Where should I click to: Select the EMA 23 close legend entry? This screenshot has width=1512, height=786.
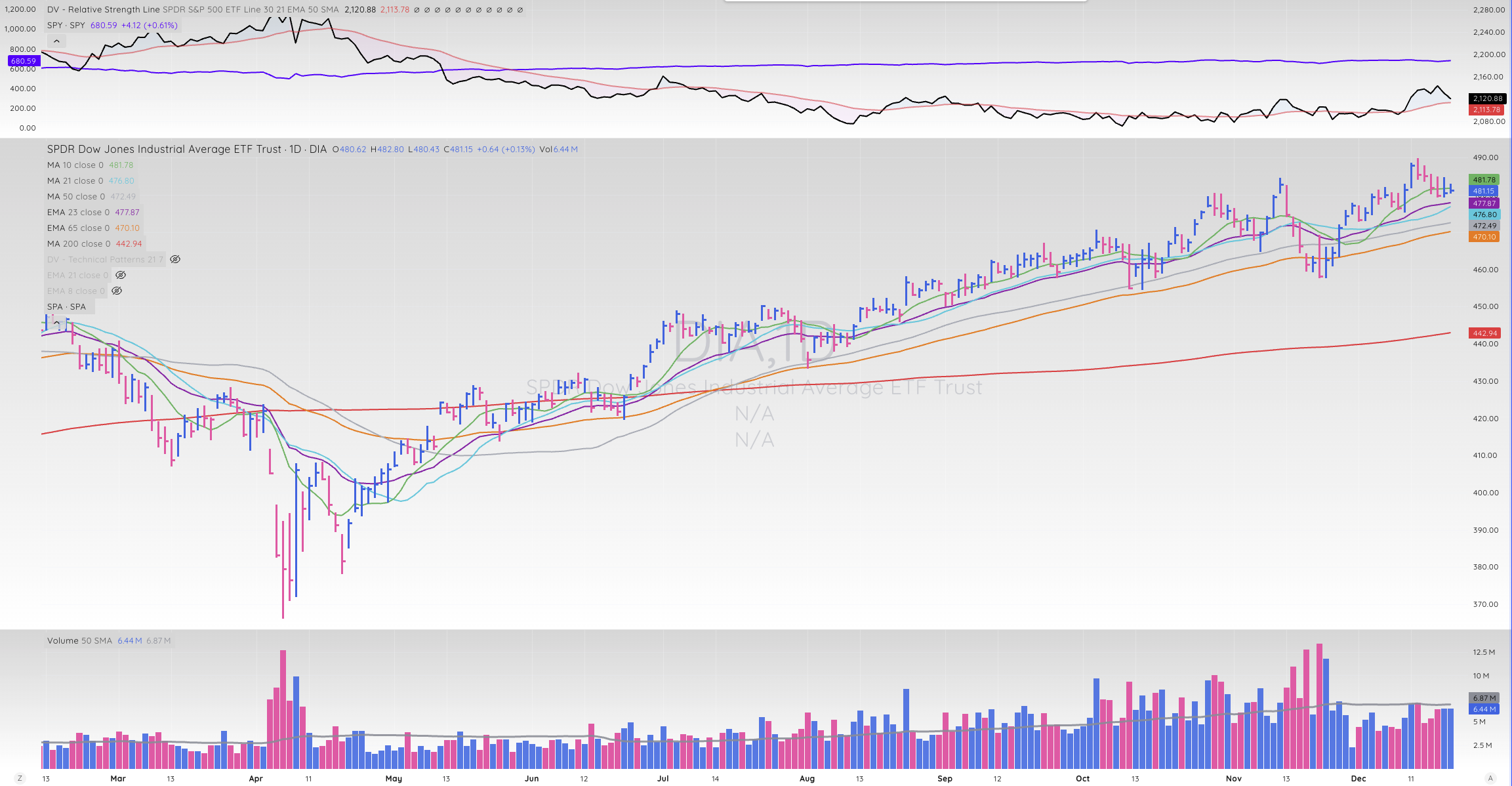78,213
